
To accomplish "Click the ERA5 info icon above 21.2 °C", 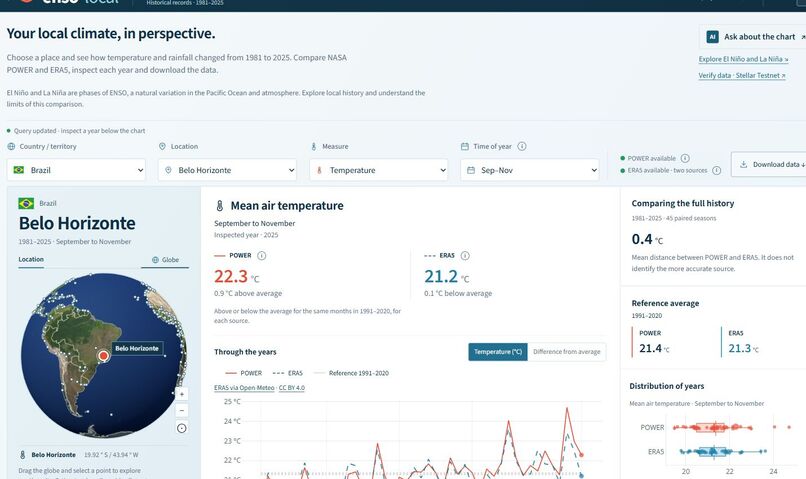I will tap(465, 255).
